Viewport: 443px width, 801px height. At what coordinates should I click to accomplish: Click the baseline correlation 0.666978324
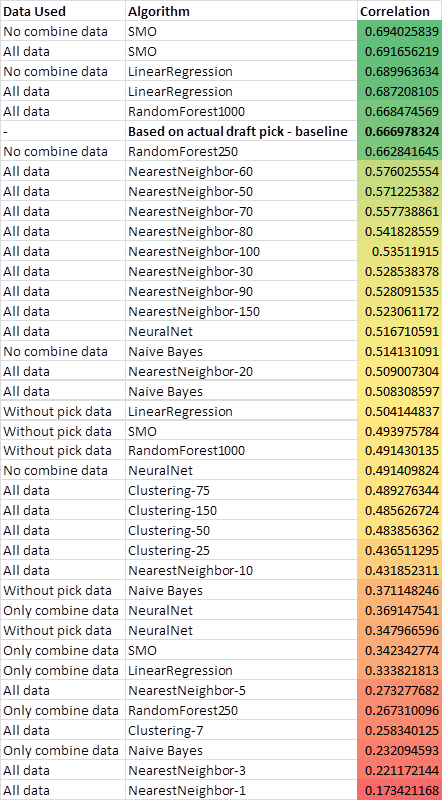[400, 131]
